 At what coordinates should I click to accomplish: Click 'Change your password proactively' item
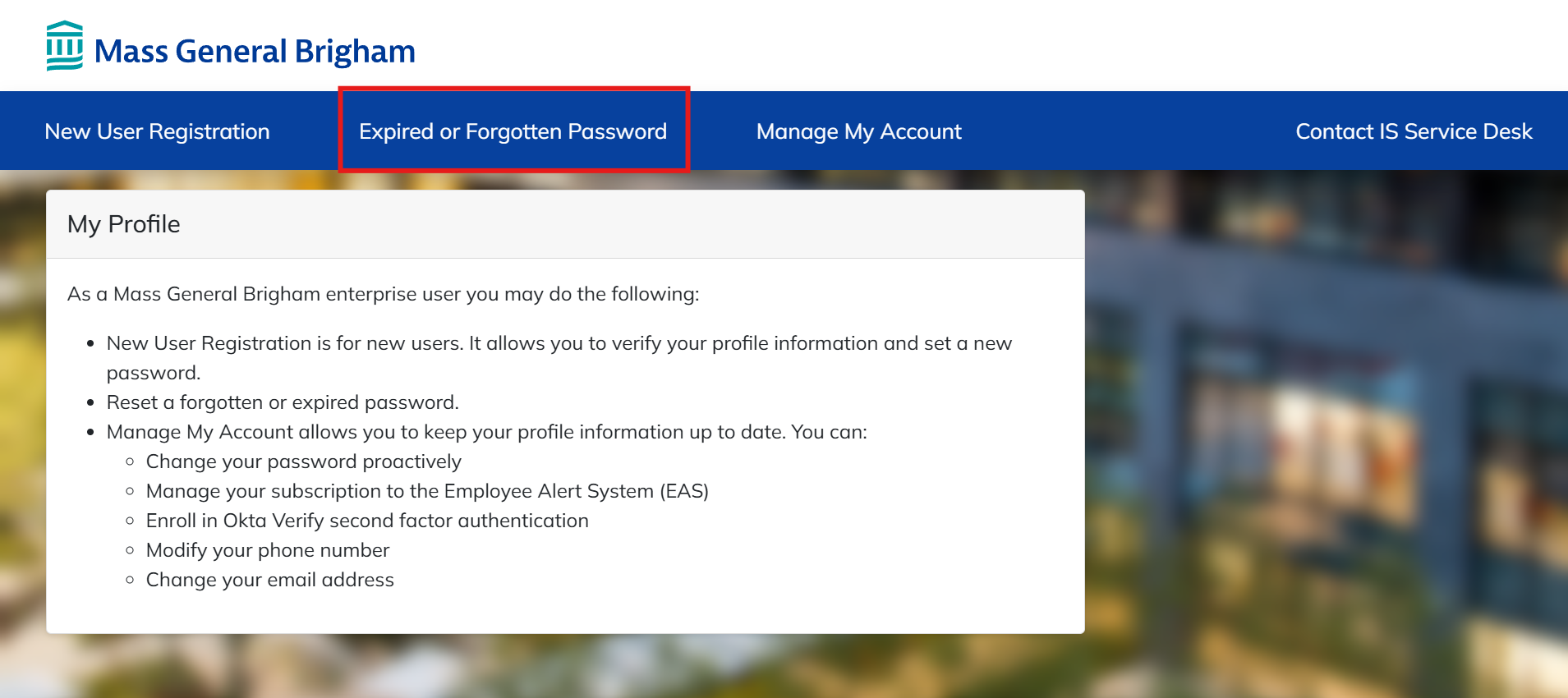coord(303,462)
